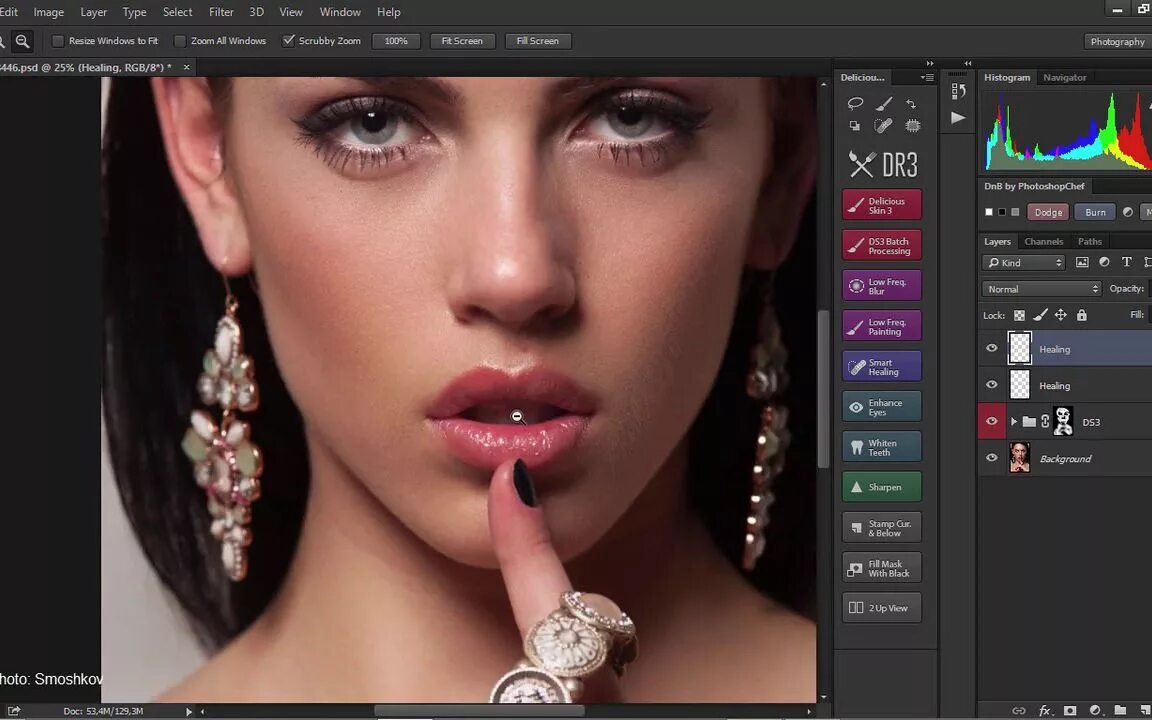Filter layers by adjustment layers icon
The height and width of the screenshot is (720, 1152).
tap(1104, 262)
